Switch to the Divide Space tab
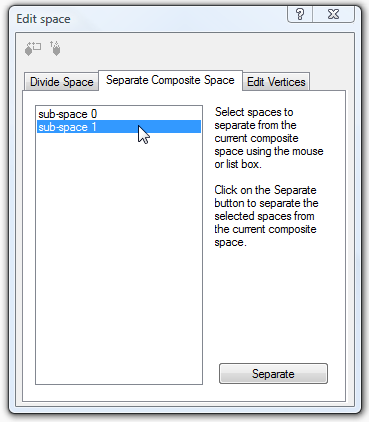Image resolution: width=369 pixels, height=422 pixels. point(61,82)
